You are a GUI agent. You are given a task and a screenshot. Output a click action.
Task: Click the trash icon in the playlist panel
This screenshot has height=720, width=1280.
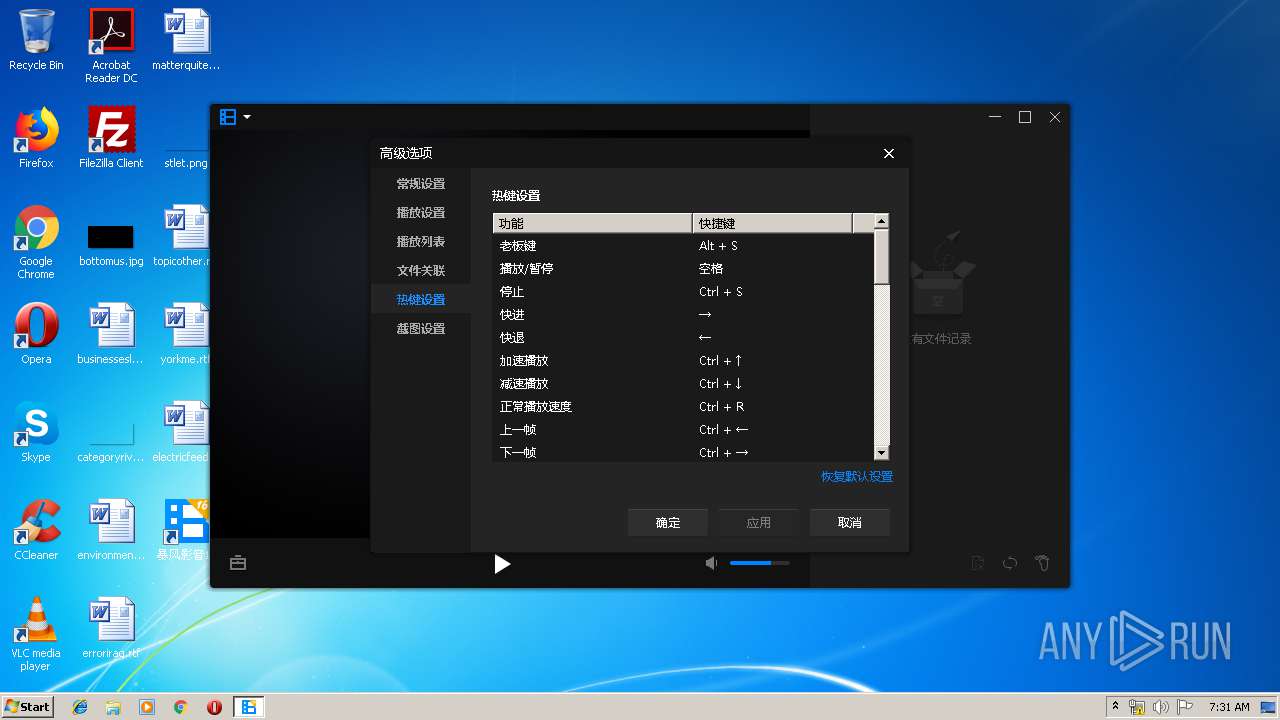(x=1042, y=563)
